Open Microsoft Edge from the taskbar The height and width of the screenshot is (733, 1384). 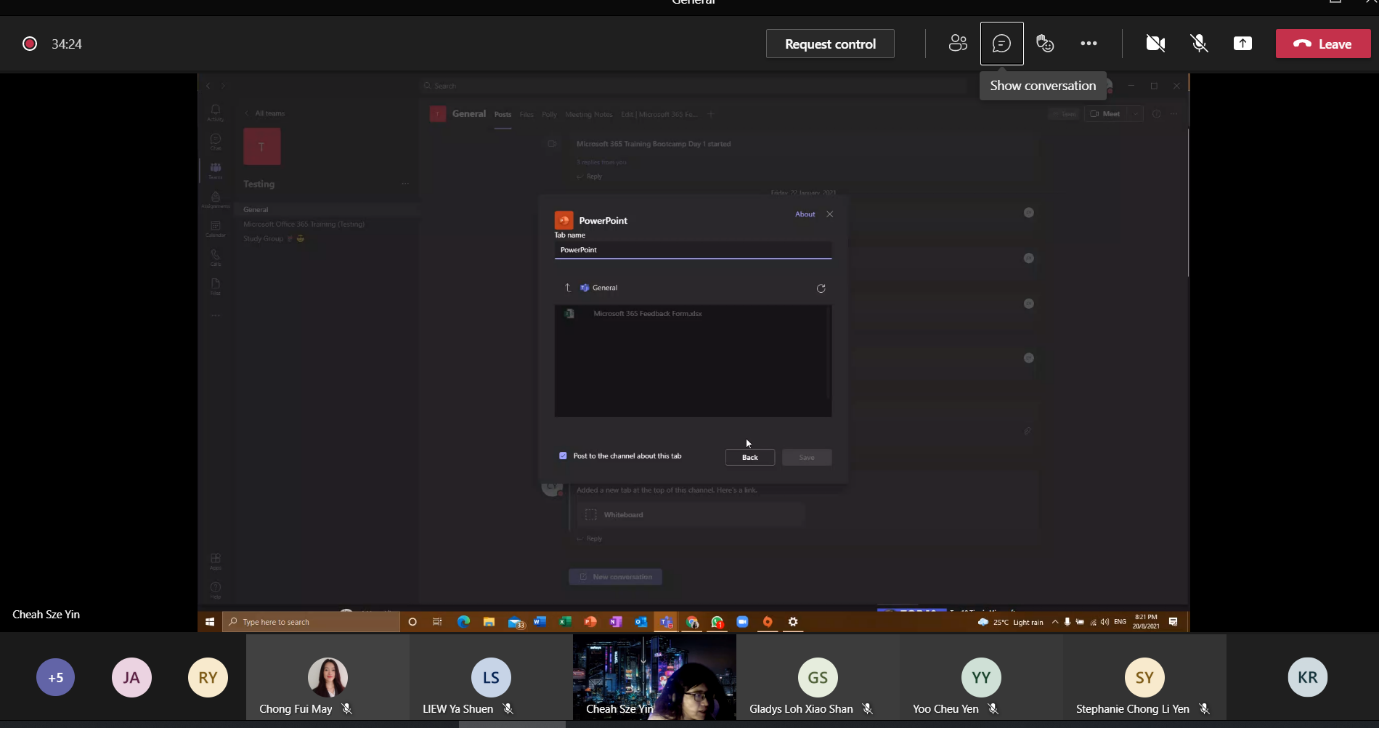(464, 622)
